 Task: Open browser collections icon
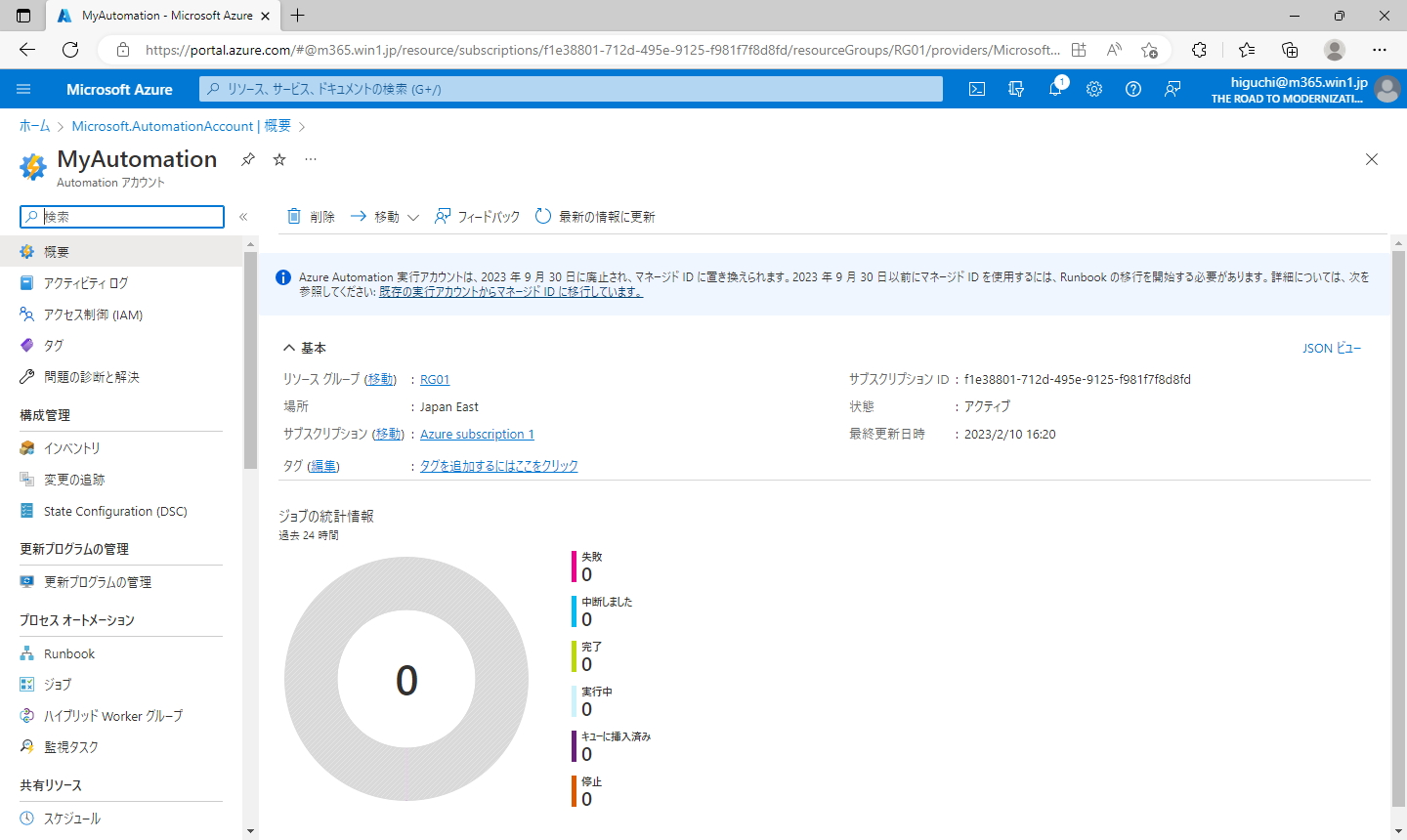pos(1290,50)
